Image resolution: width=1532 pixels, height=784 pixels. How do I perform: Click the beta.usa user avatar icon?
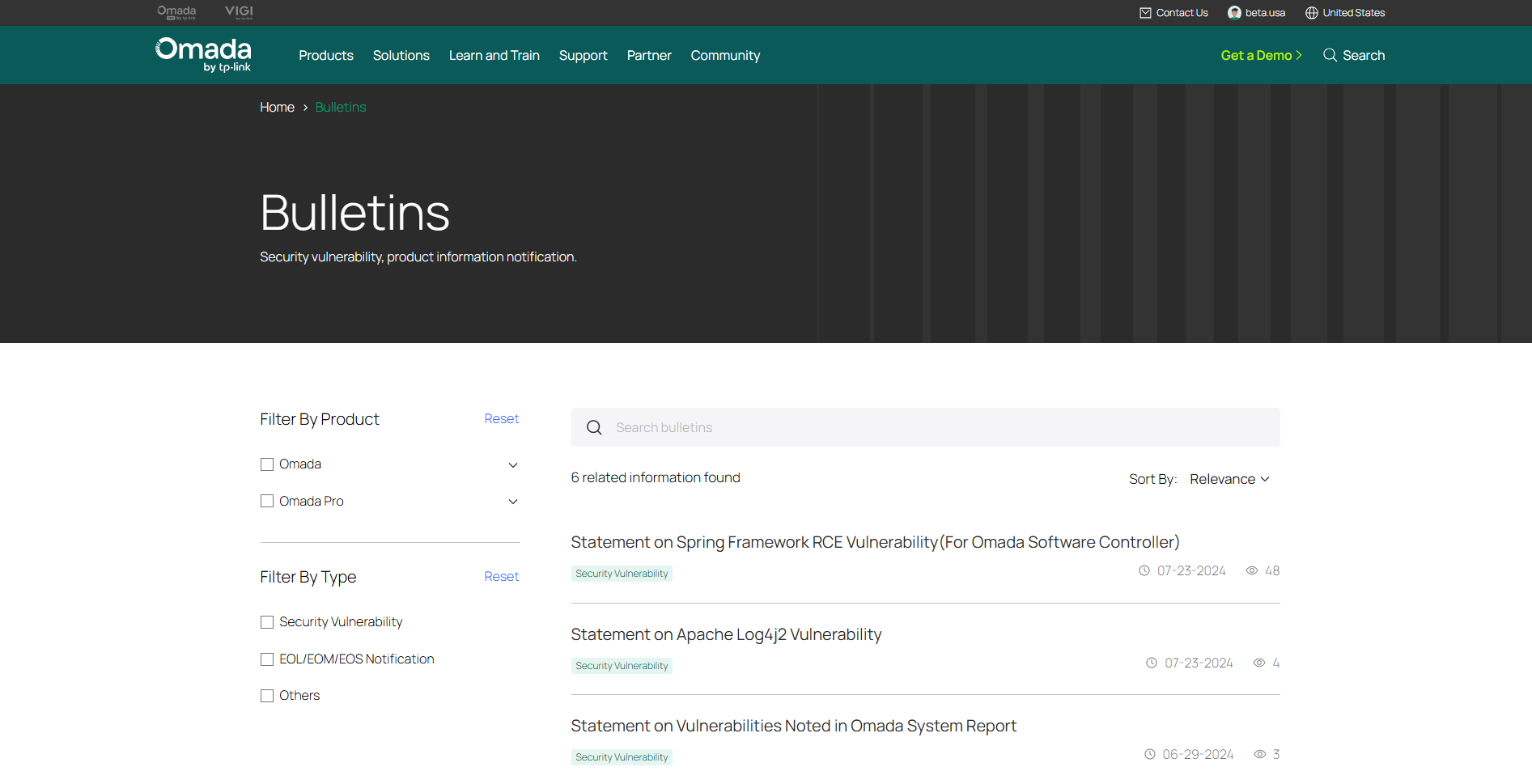[1234, 13]
